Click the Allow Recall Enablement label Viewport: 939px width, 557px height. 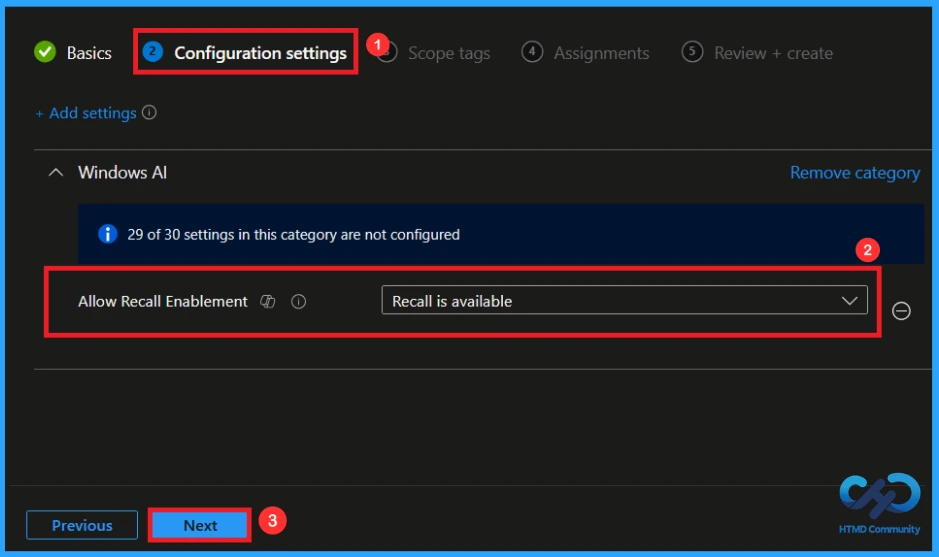click(162, 301)
